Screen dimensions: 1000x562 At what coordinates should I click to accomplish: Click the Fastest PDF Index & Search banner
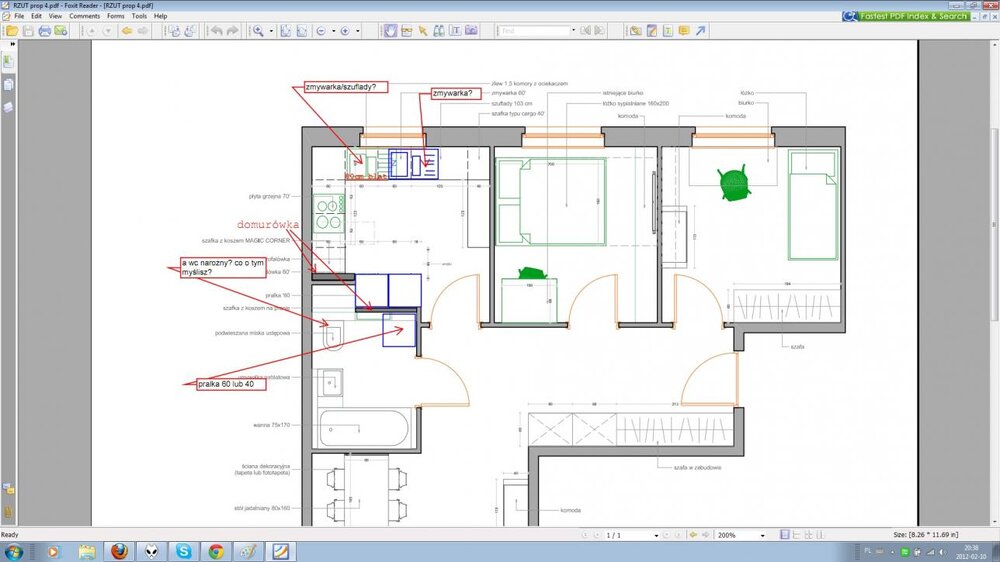[906, 16]
